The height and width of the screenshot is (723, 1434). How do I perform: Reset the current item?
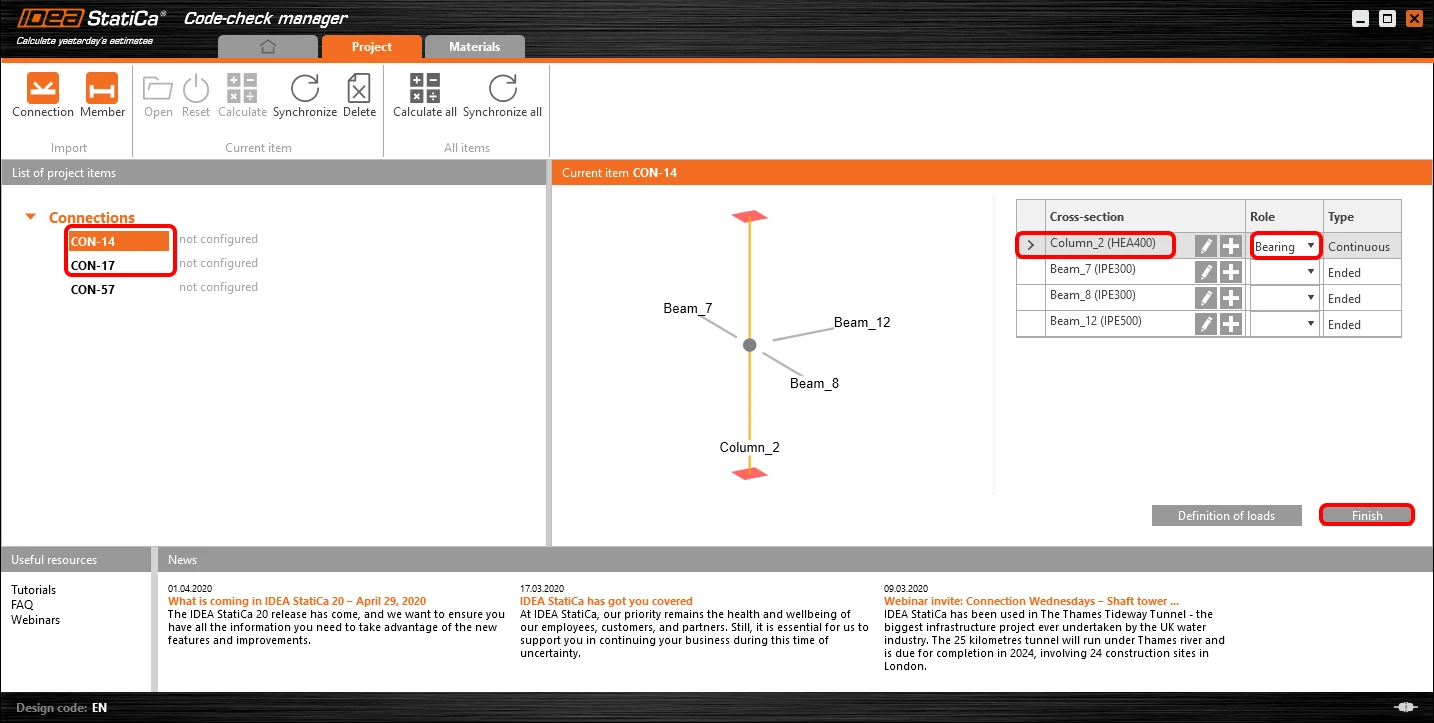tap(196, 96)
